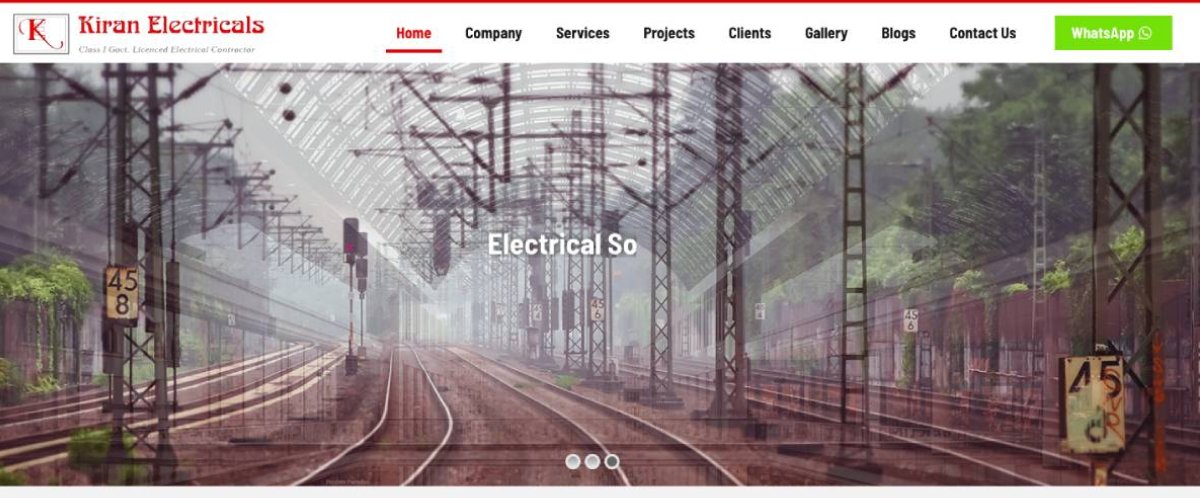Visit the Blogs section

(898, 33)
